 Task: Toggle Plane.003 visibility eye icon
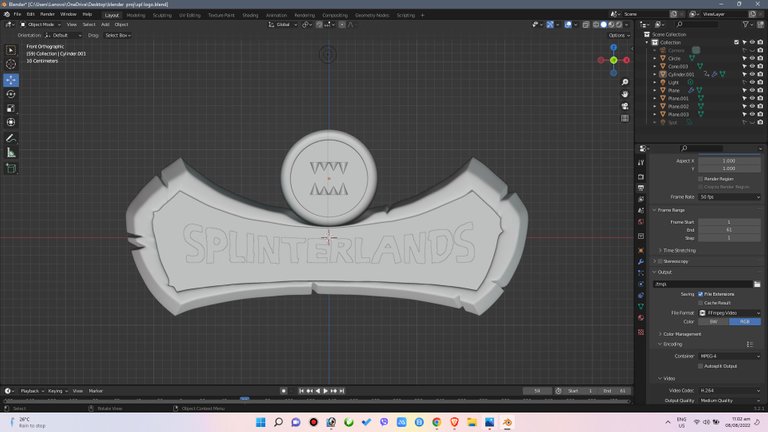pyautogui.click(x=752, y=115)
